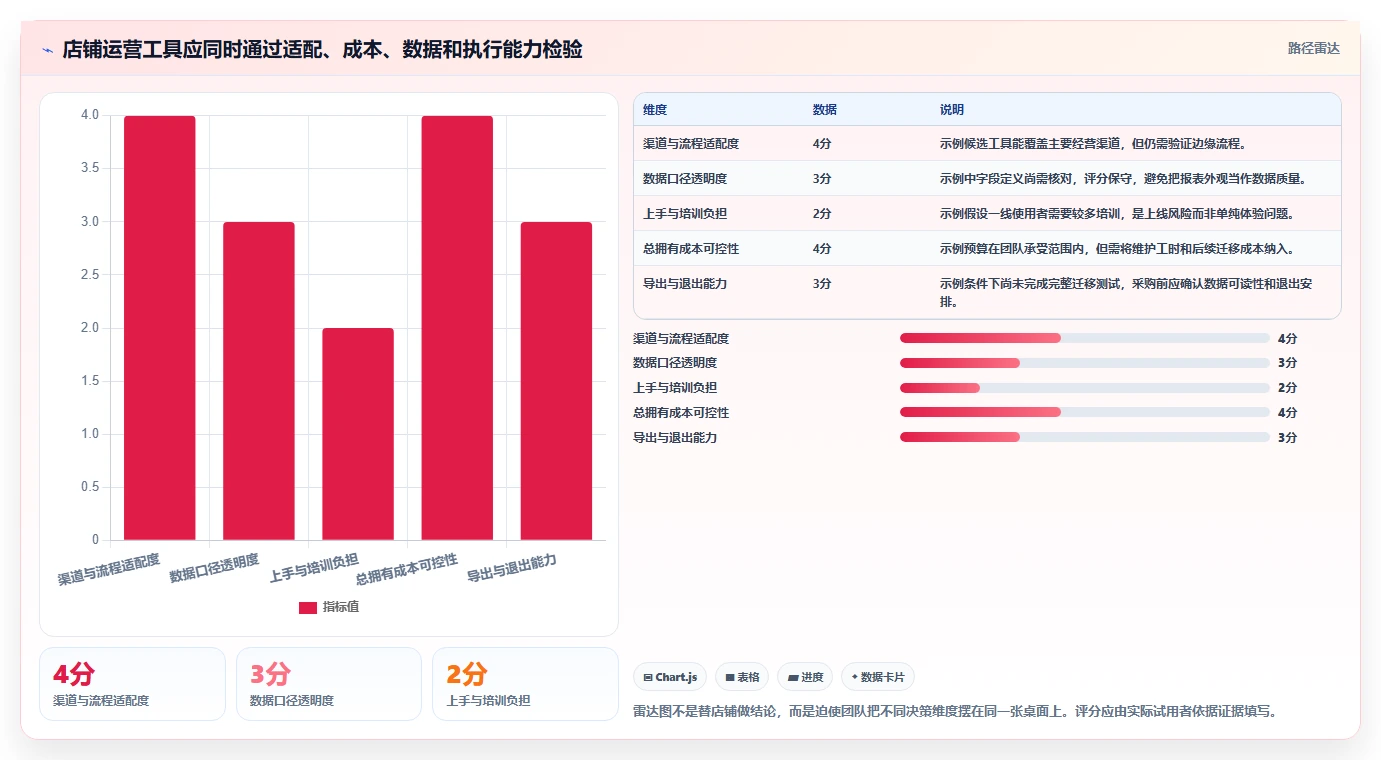Click the chart bar for 数据口径透明度
Viewport: 1381px width, 760px height.
(259, 381)
